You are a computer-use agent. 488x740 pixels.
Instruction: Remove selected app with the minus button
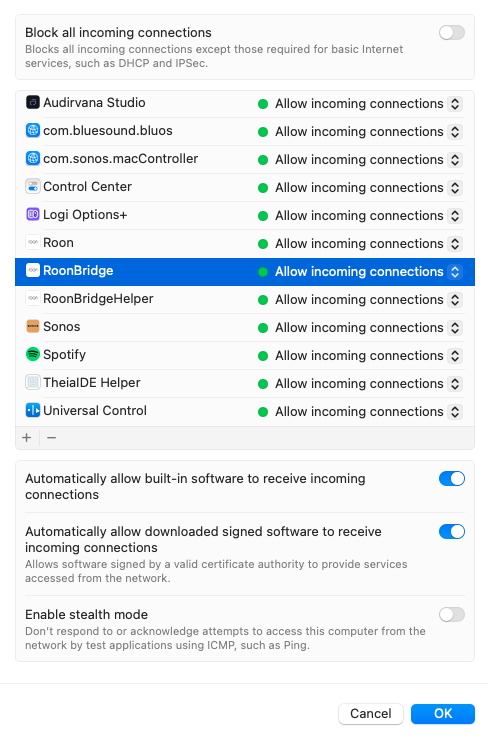tap(51, 437)
